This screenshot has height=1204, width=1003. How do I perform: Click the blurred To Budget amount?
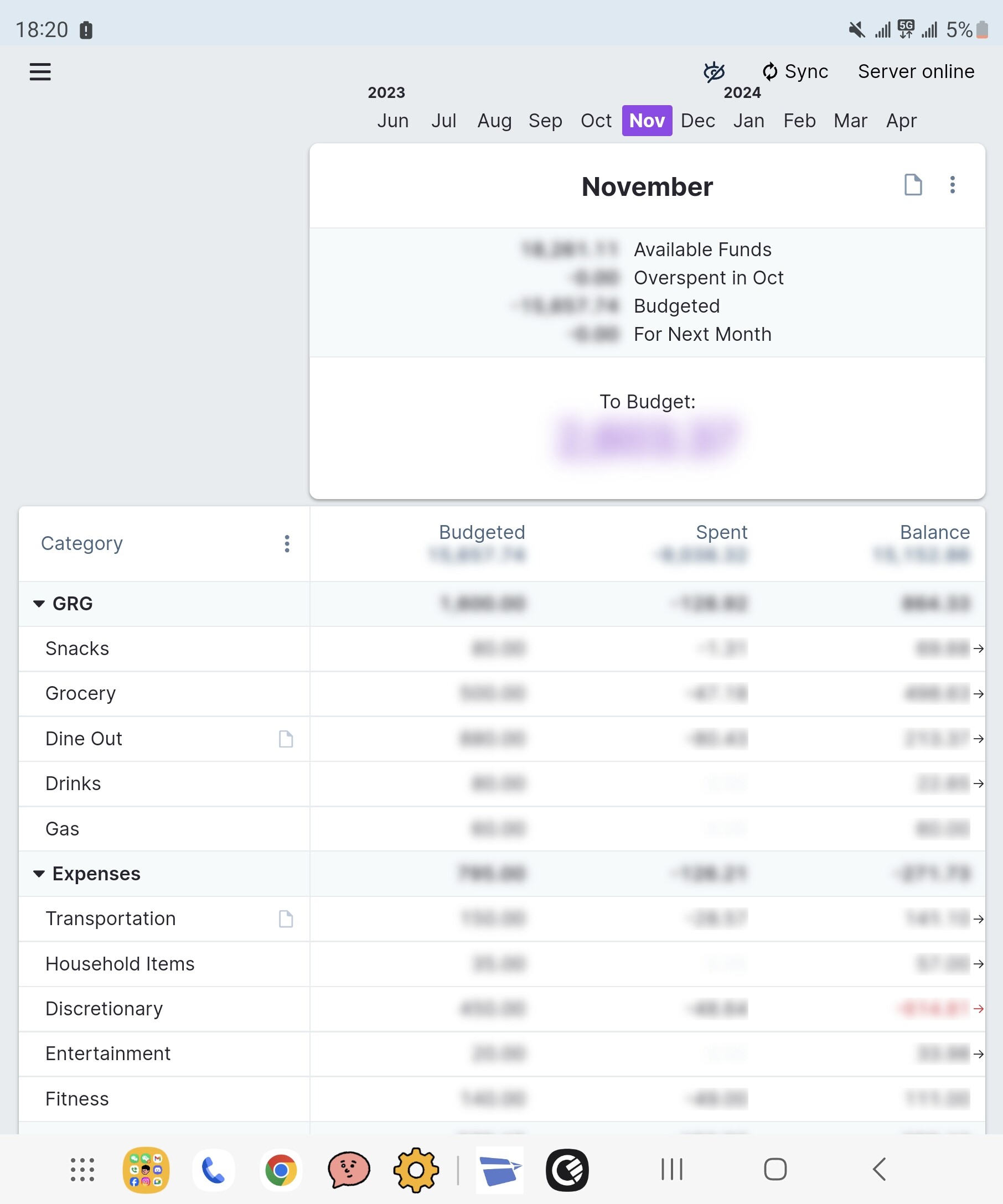coord(647,439)
